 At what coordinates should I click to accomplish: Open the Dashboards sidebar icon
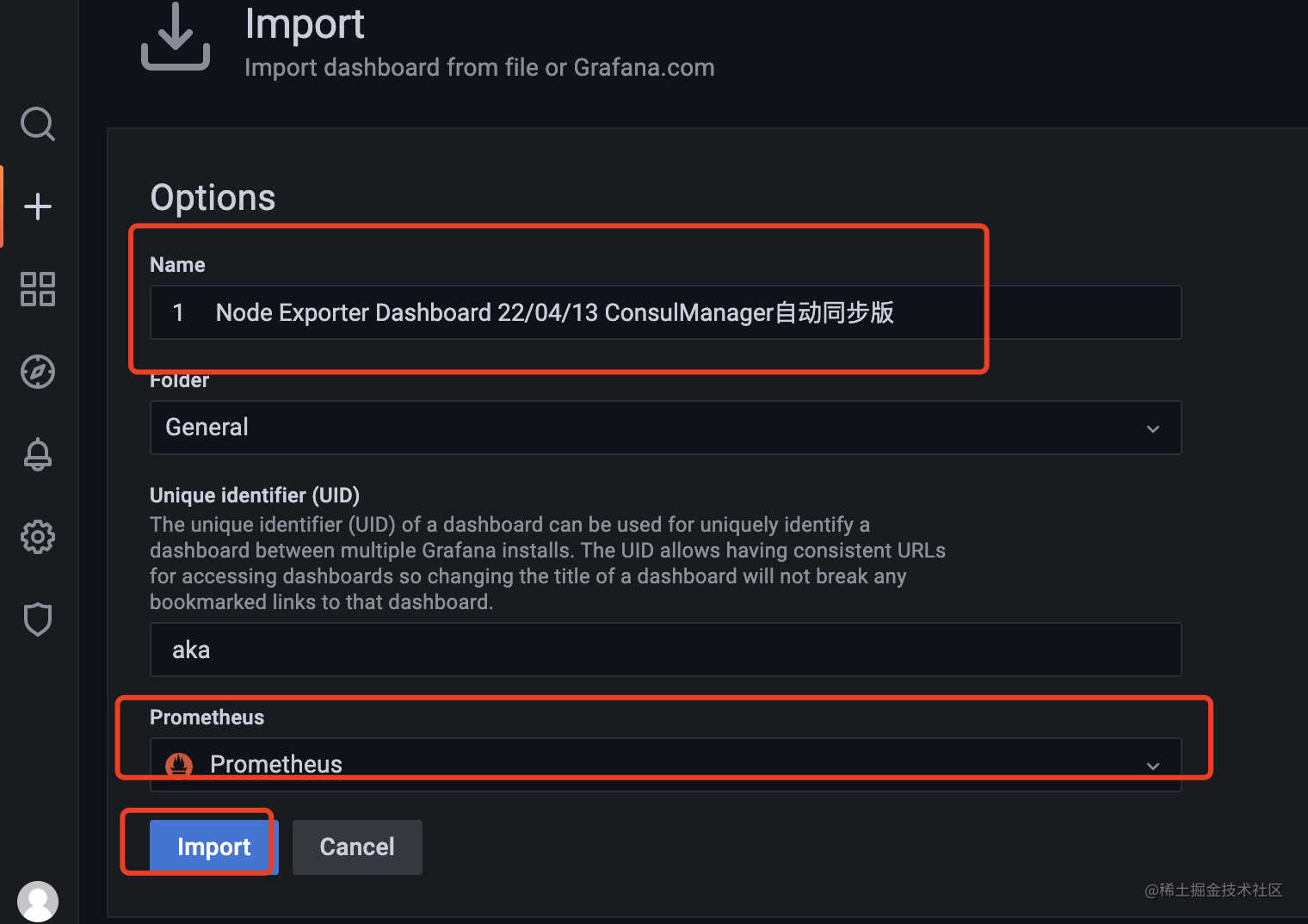(38, 289)
